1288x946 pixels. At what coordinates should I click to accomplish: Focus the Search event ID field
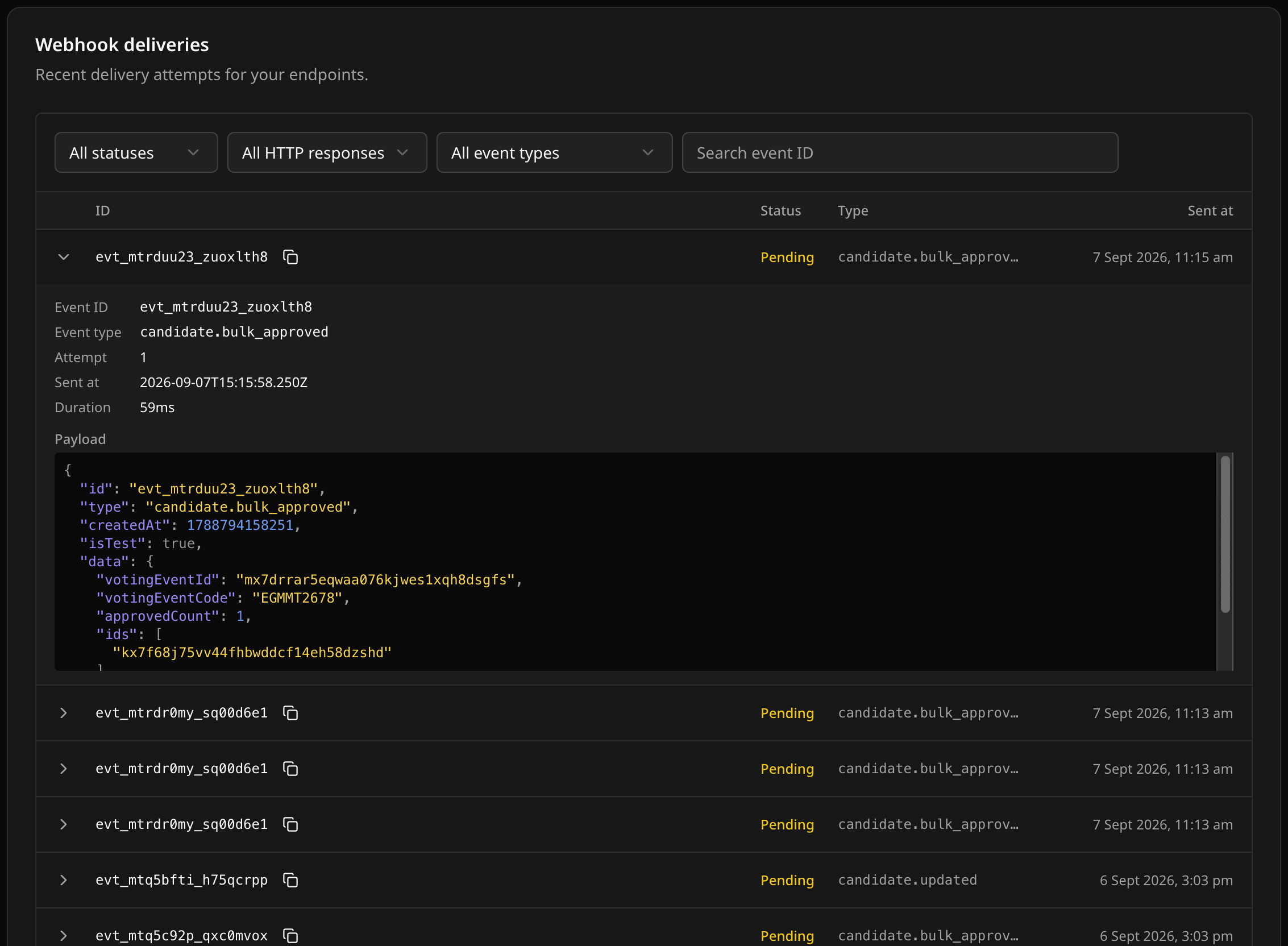(900, 153)
